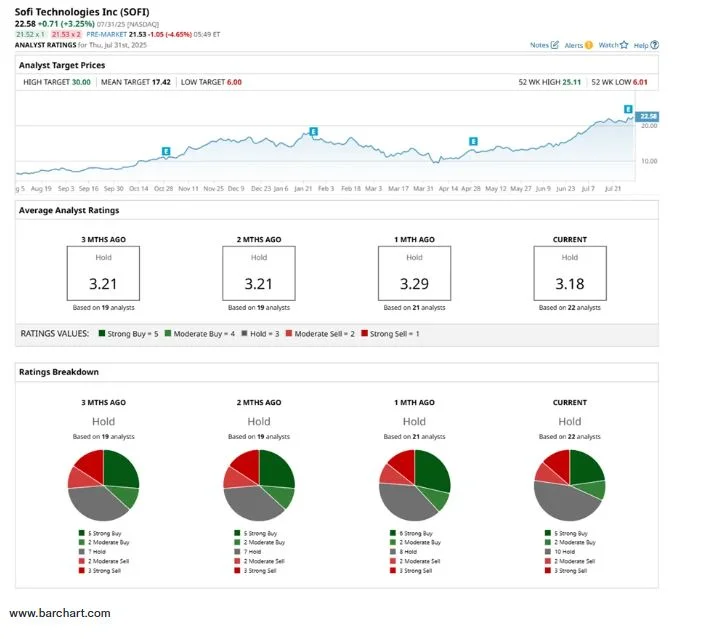Click the earnings E marker near Apr 28
Image resolution: width=714 pixels, height=639 pixels.
473,142
